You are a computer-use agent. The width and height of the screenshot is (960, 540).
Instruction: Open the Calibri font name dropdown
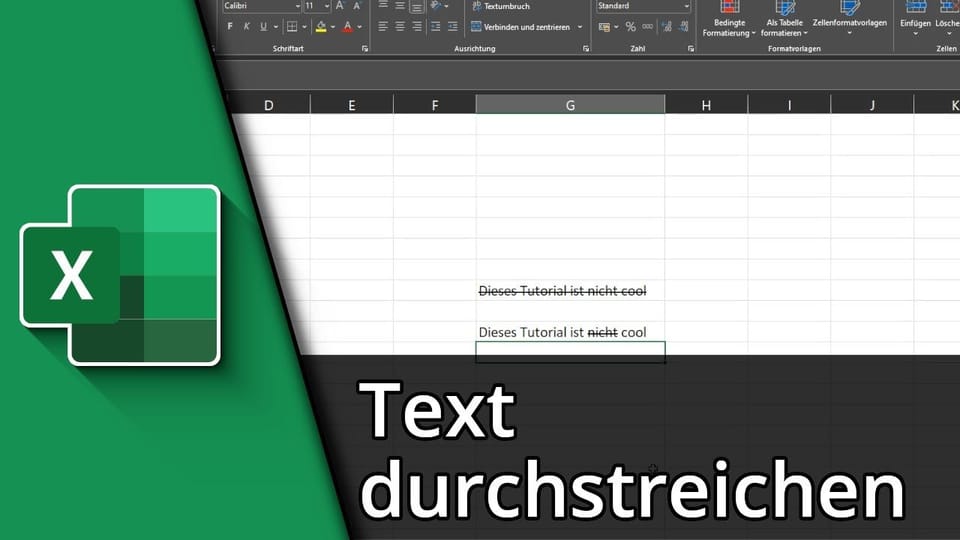[298, 6]
